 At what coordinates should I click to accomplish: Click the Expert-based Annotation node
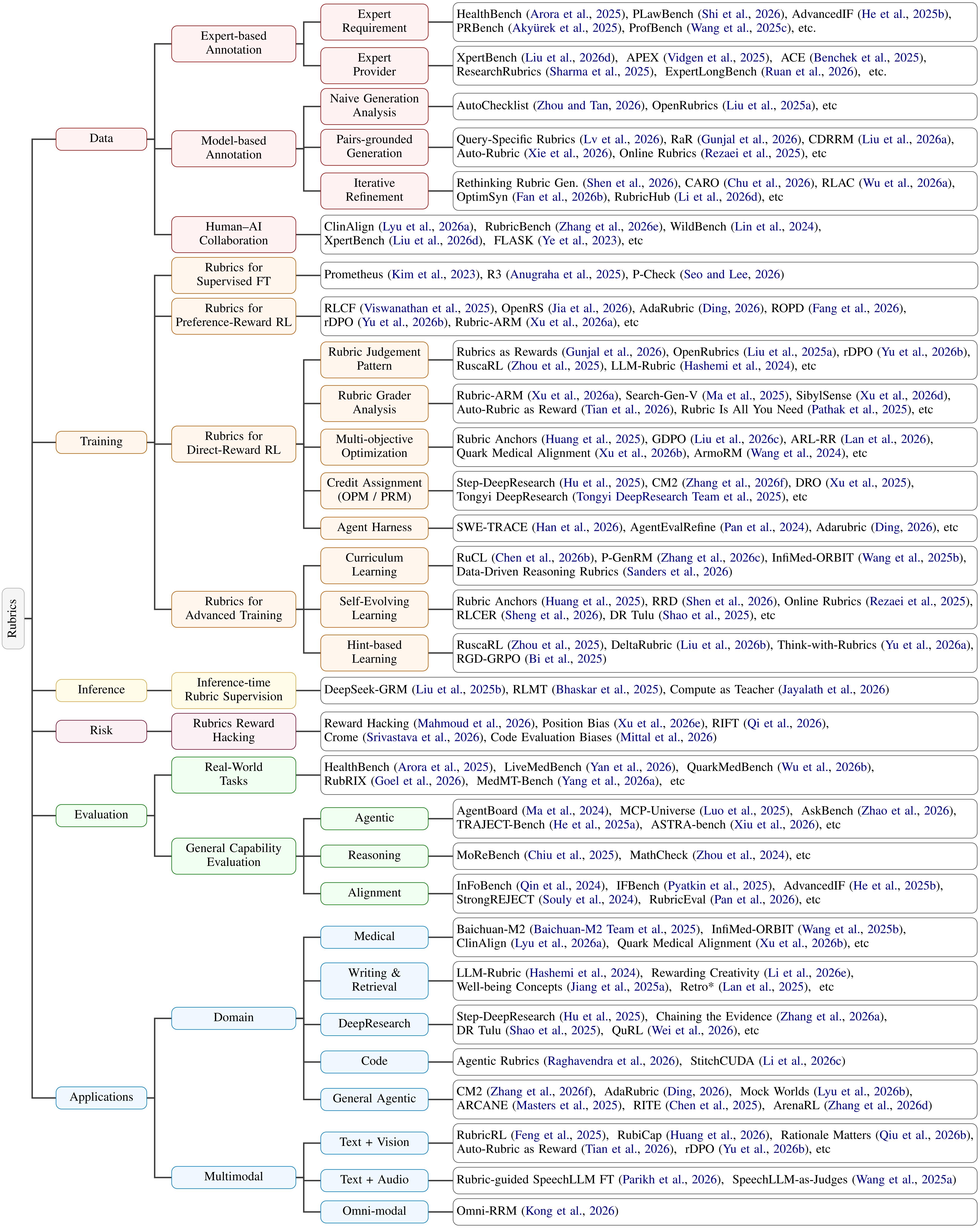234,43
